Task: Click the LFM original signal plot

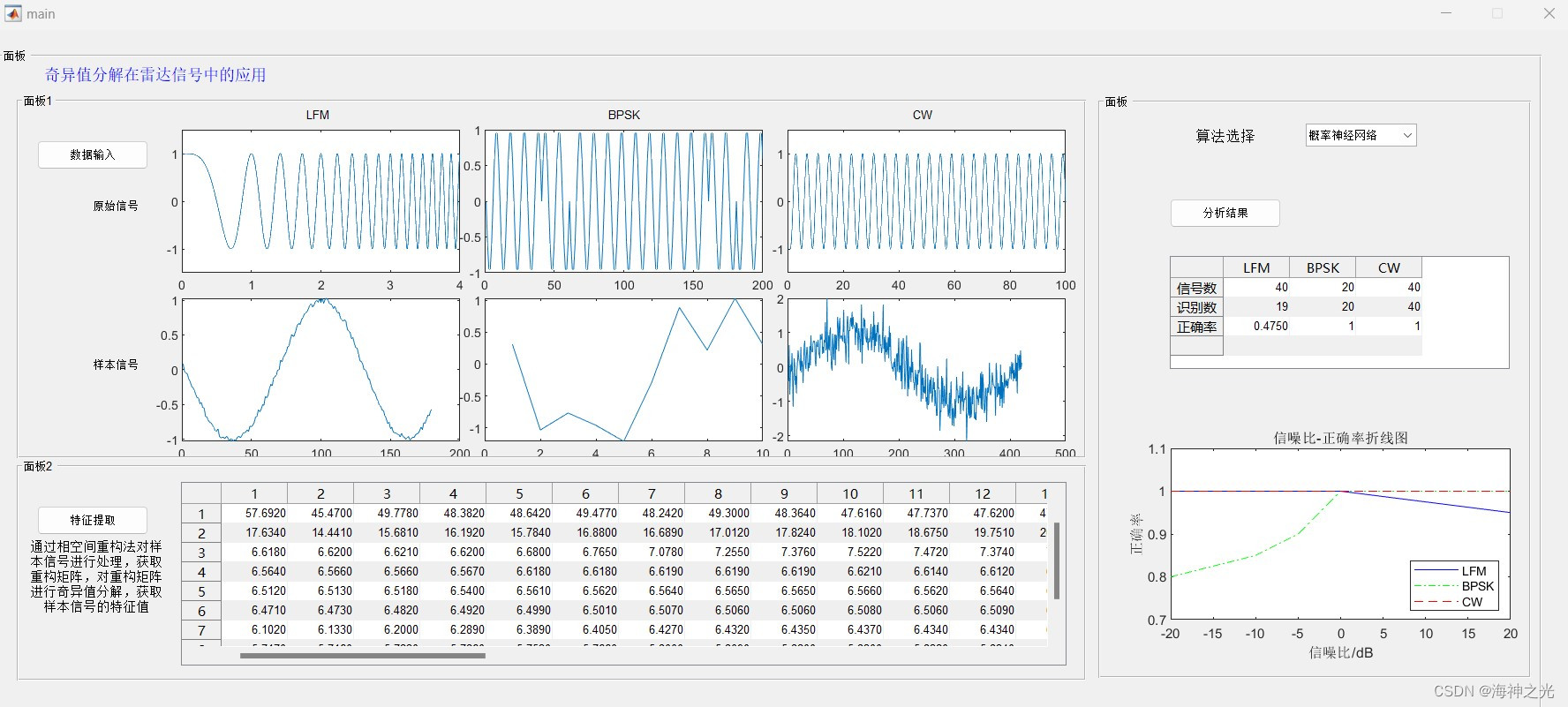Action: [320, 201]
